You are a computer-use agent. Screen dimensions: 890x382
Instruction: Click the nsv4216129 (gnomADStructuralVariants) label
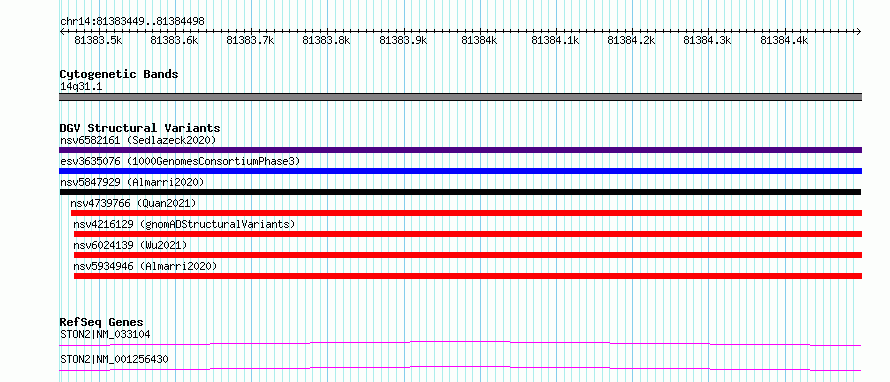coord(184,224)
